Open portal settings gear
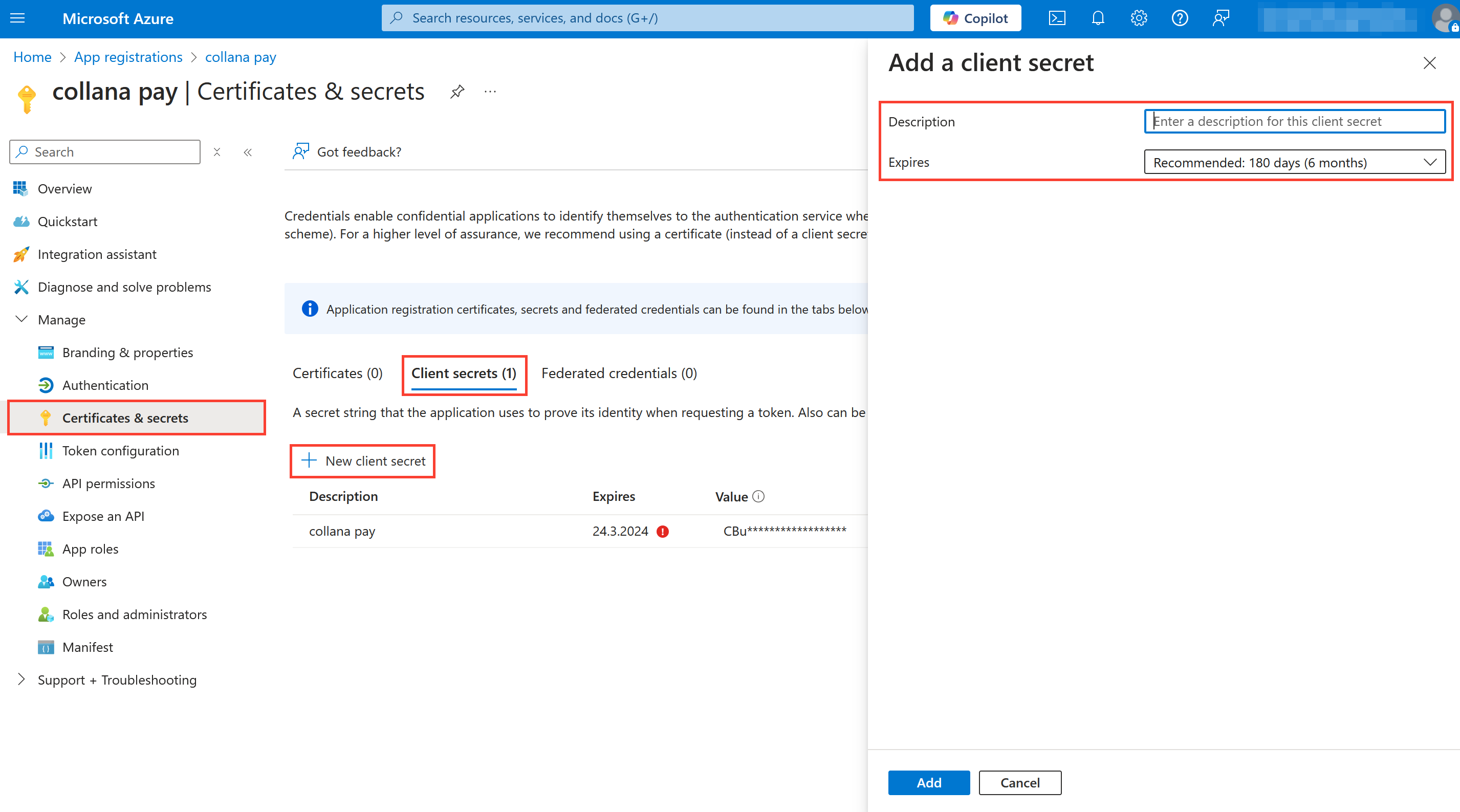Viewport: 1460px width, 812px height. coord(1139,18)
